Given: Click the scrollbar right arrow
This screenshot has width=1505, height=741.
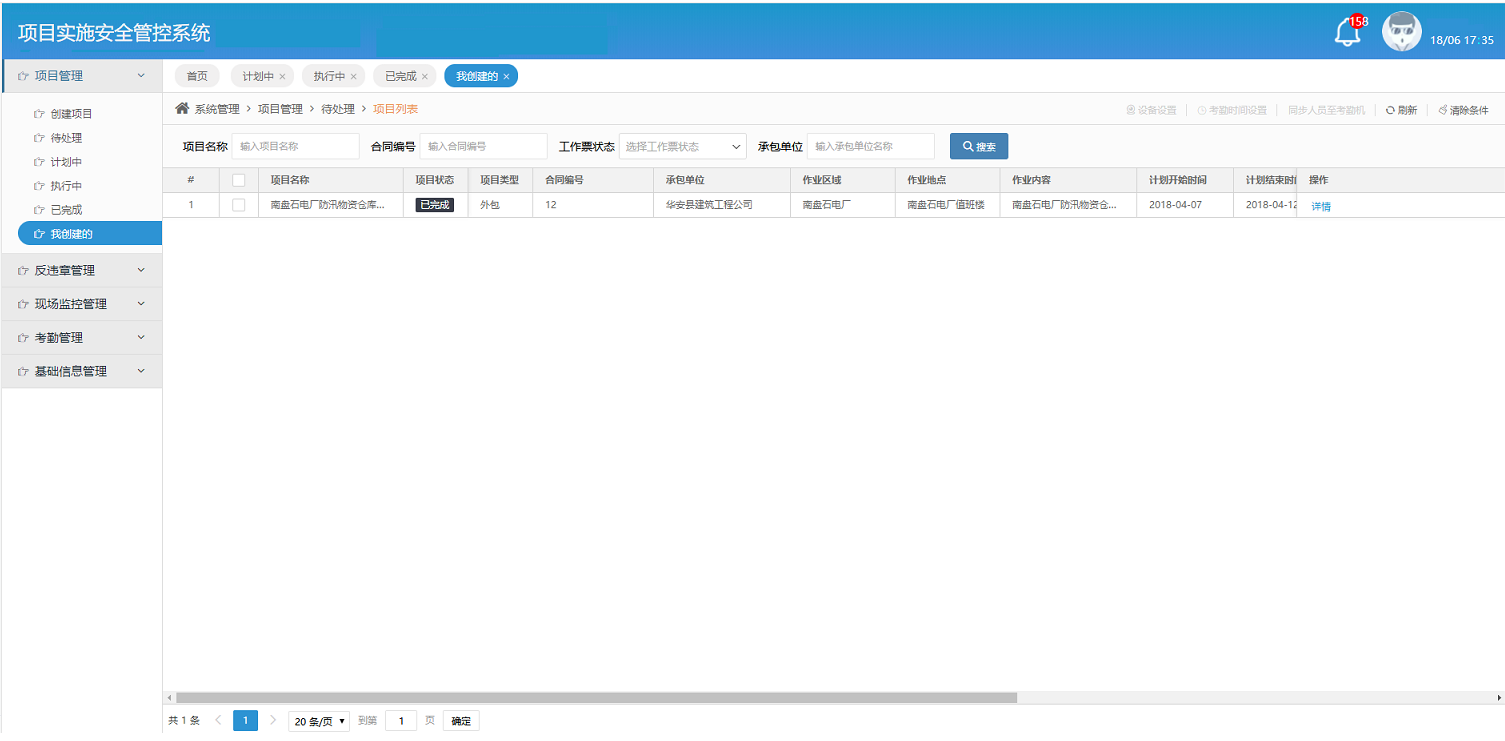Looking at the screenshot, I should click(x=1499, y=697).
